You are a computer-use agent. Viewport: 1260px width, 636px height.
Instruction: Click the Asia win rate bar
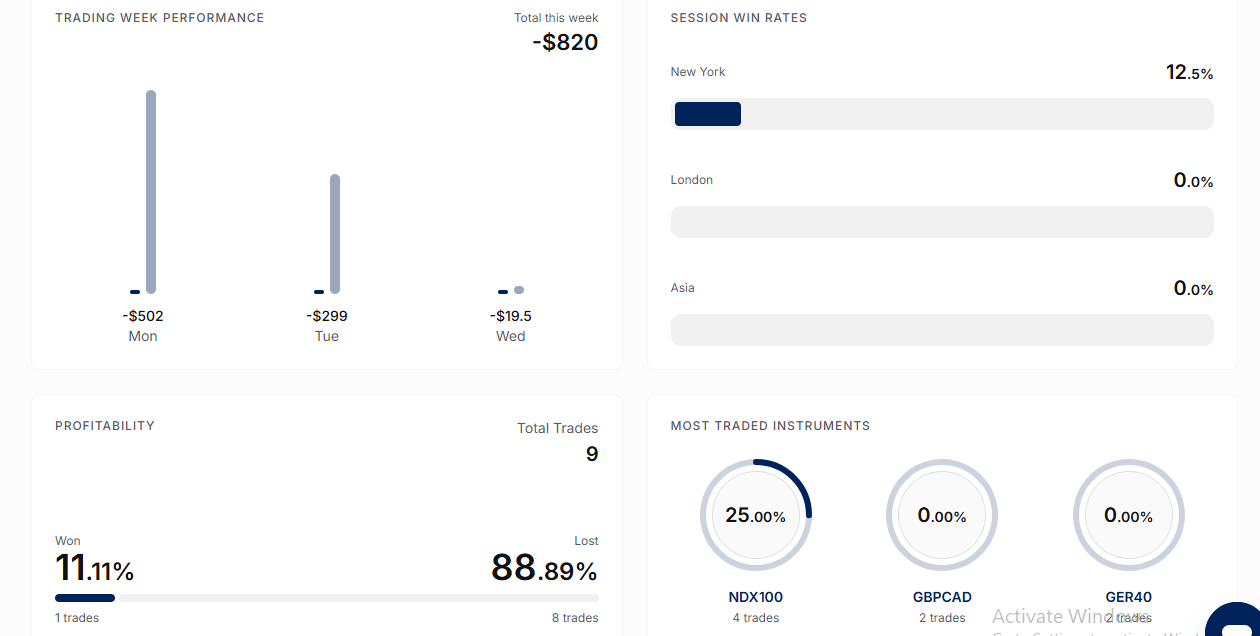(942, 330)
